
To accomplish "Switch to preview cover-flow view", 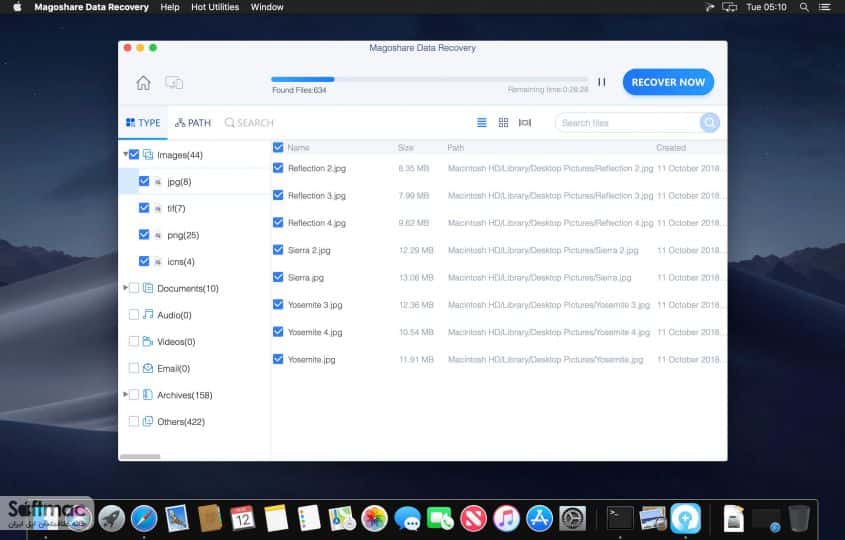I will 525,123.
